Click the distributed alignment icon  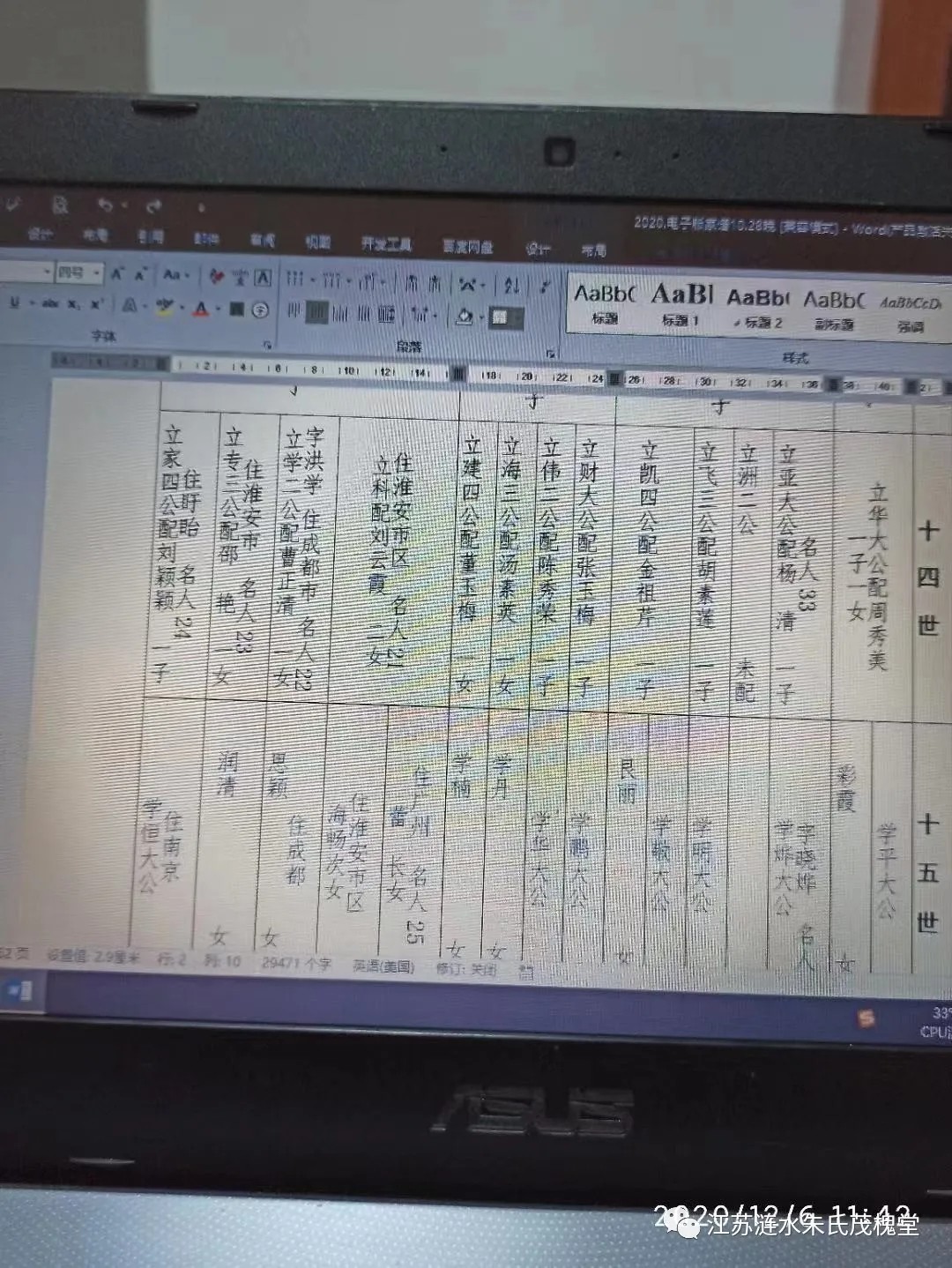tap(386, 314)
